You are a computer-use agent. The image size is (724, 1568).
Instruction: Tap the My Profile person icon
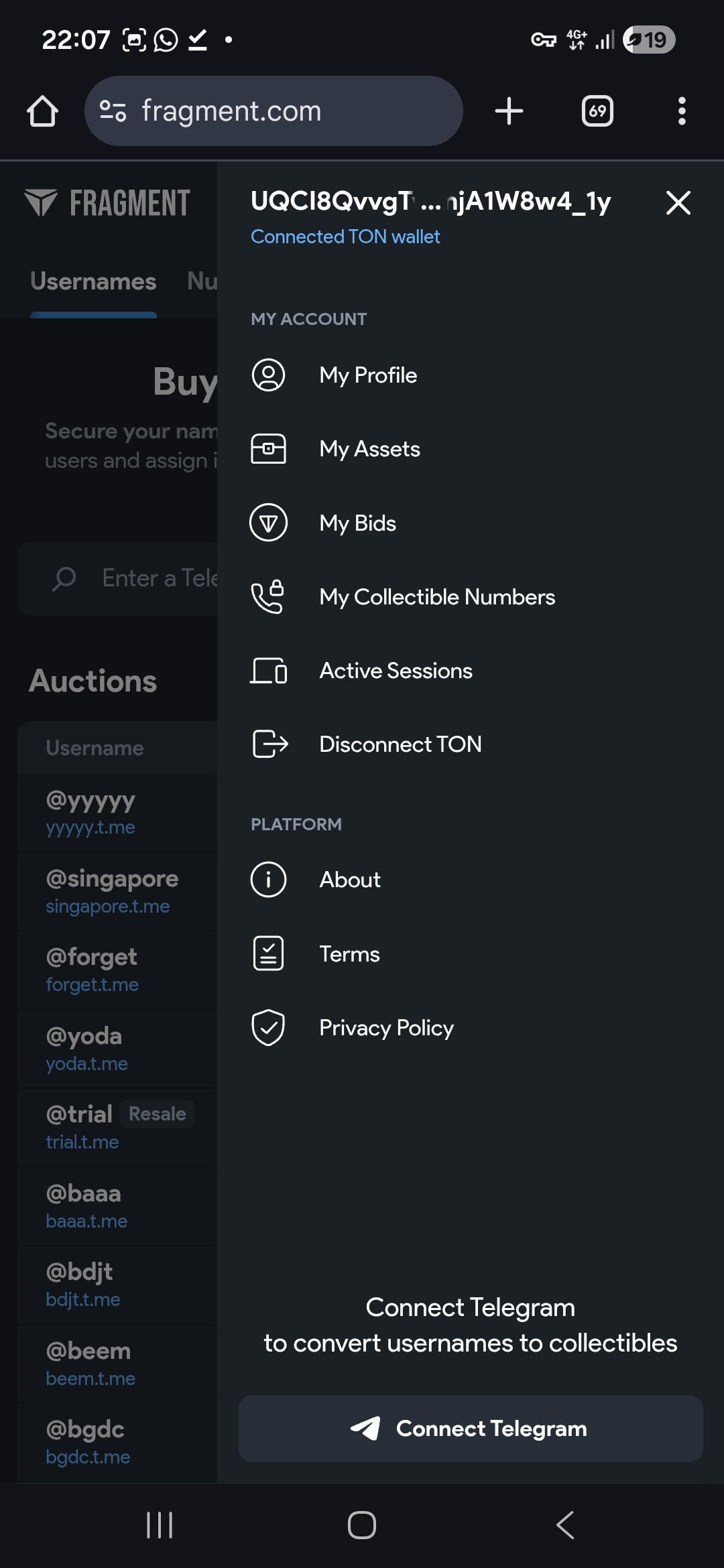[x=268, y=375]
